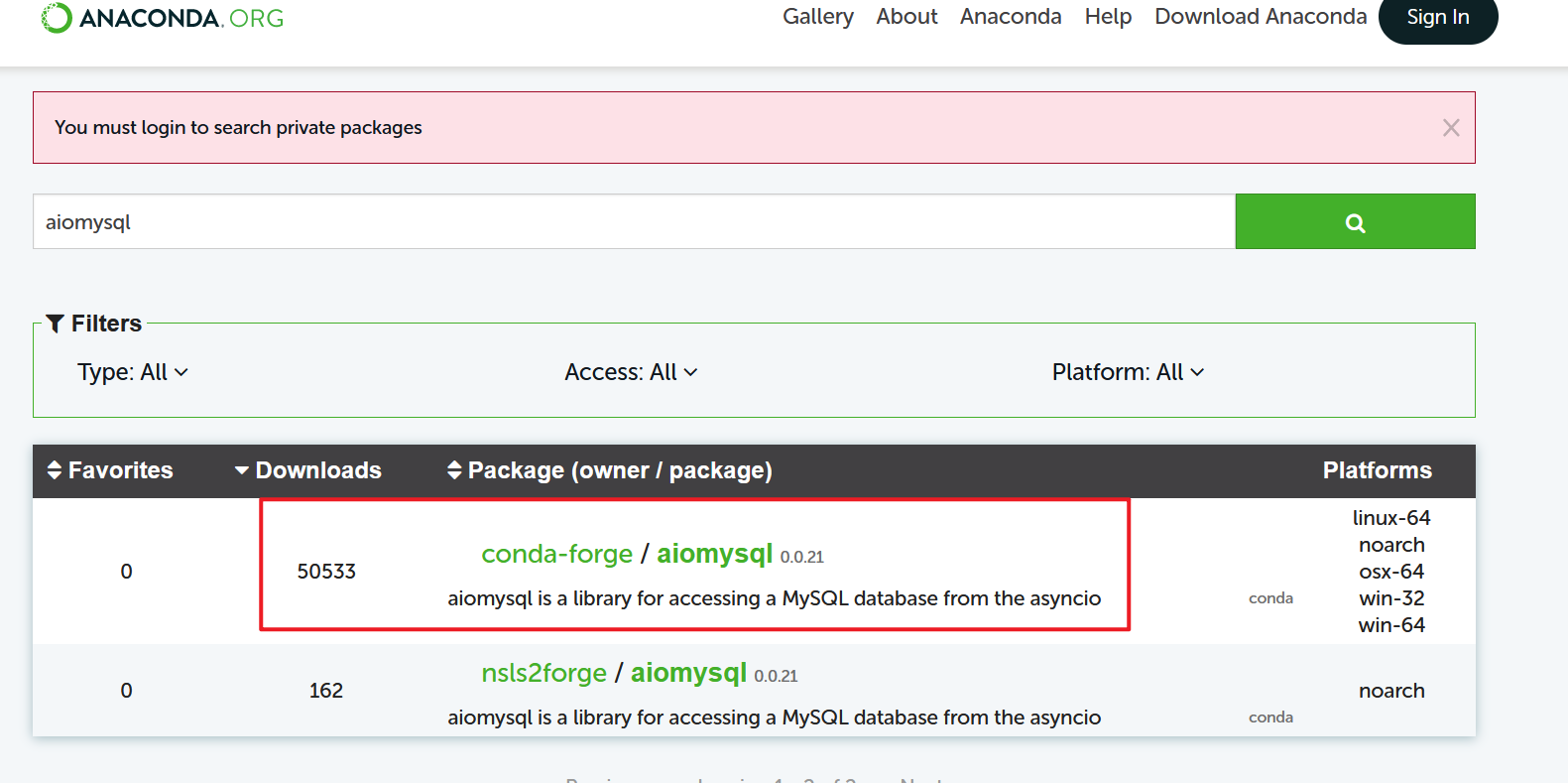Click conda type label in nsls2forge row
This screenshot has height=783, width=1568.
1270,718
